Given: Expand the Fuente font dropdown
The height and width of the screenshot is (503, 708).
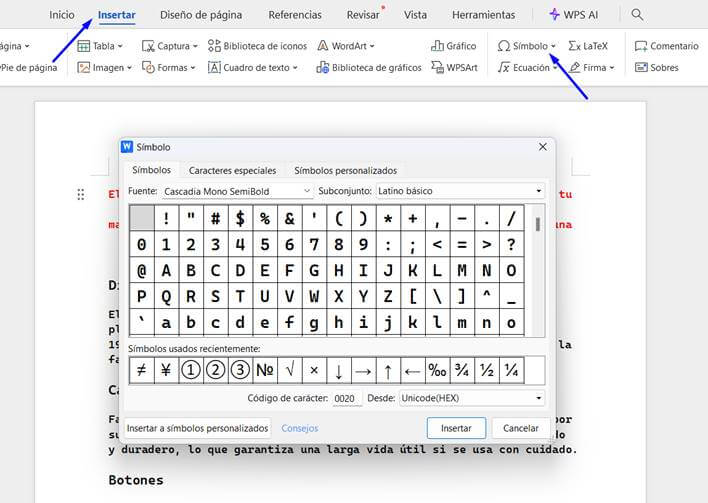Looking at the screenshot, I should click(306, 191).
